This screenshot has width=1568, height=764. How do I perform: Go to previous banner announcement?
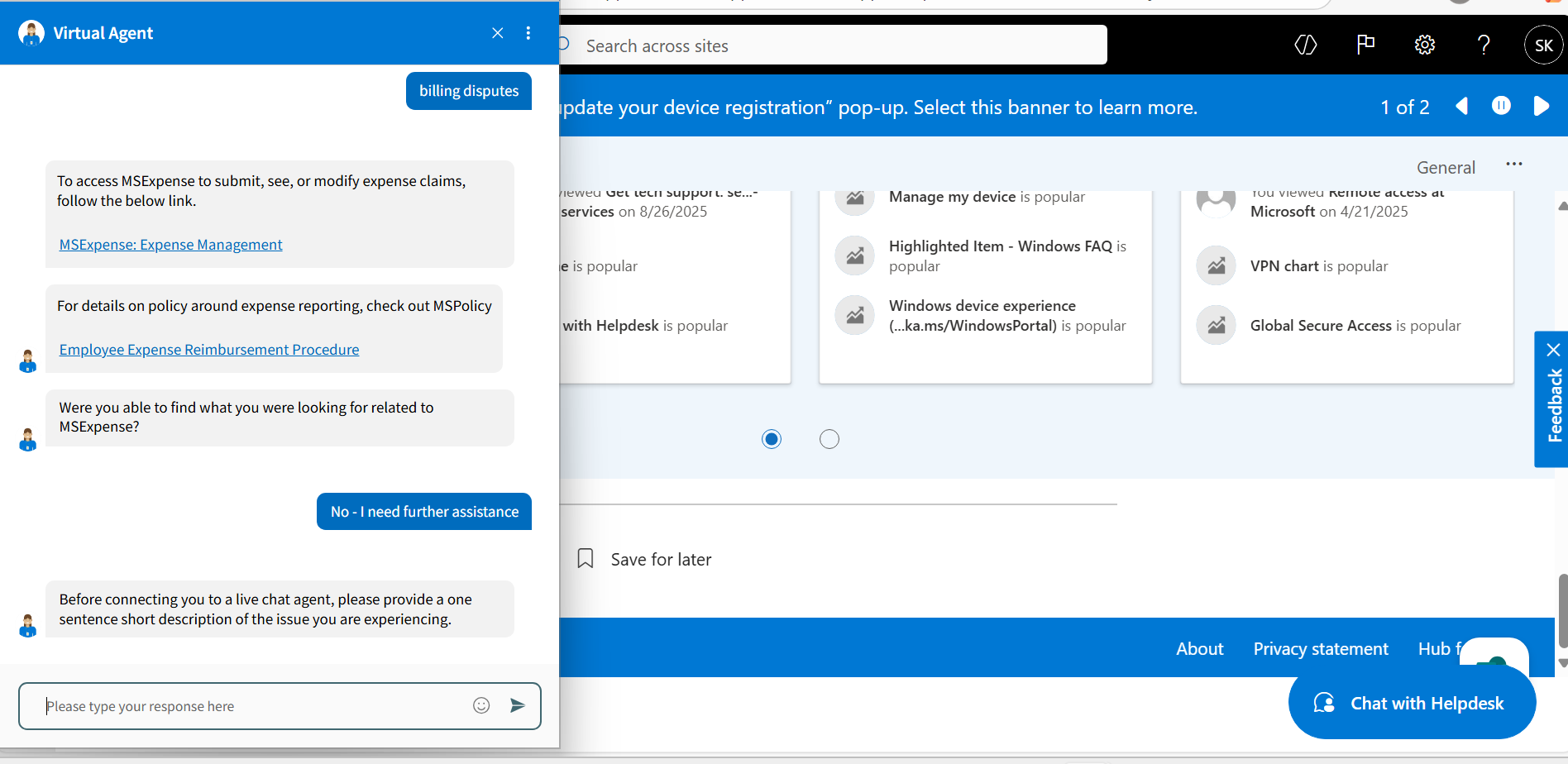1462,107
